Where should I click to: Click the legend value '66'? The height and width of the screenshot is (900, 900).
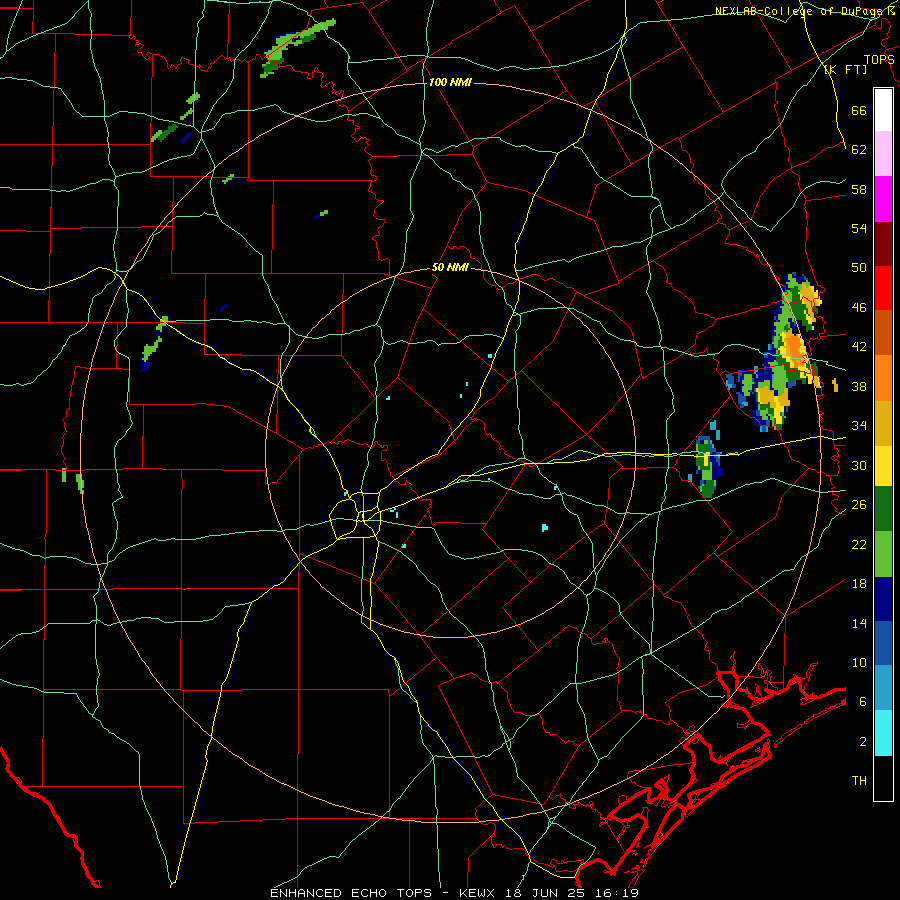859,111
